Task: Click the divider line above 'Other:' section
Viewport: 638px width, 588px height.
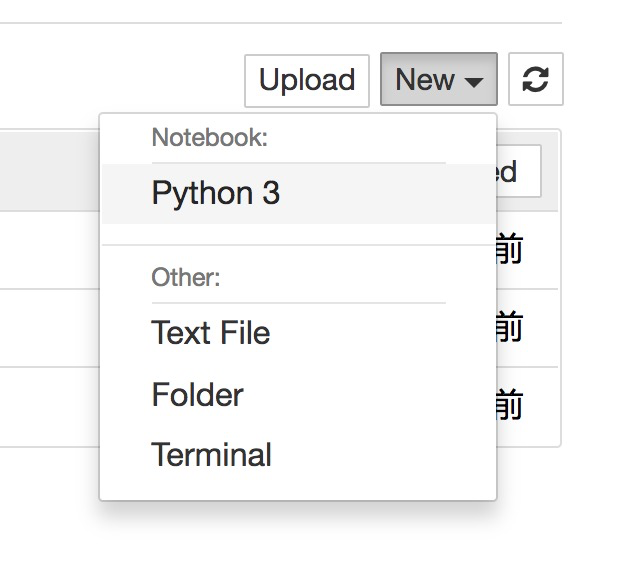Action: 298,245
